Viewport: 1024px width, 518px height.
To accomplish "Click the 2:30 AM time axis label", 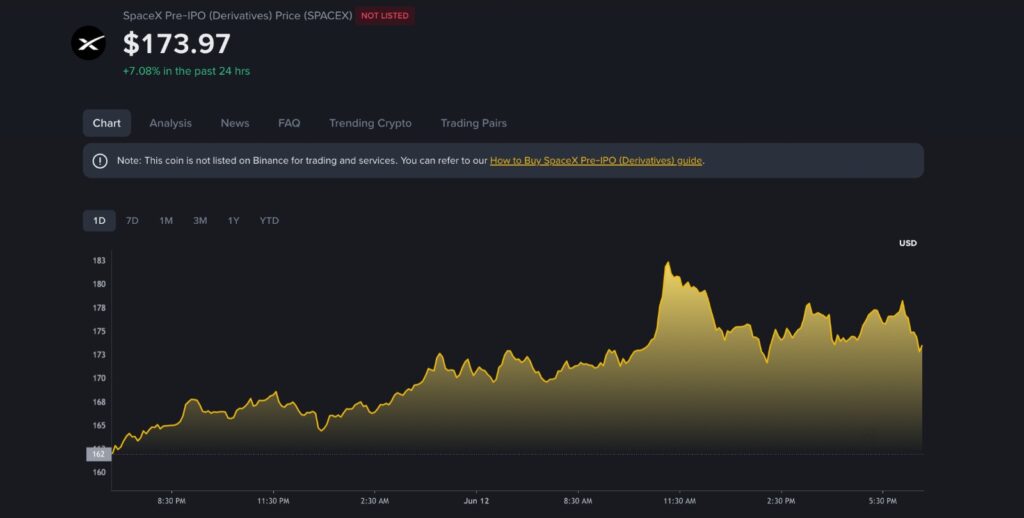I will 374,501.
